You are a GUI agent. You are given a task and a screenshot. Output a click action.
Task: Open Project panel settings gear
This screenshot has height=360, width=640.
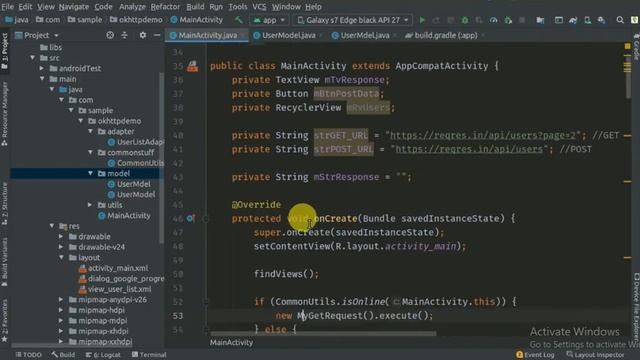142,35
